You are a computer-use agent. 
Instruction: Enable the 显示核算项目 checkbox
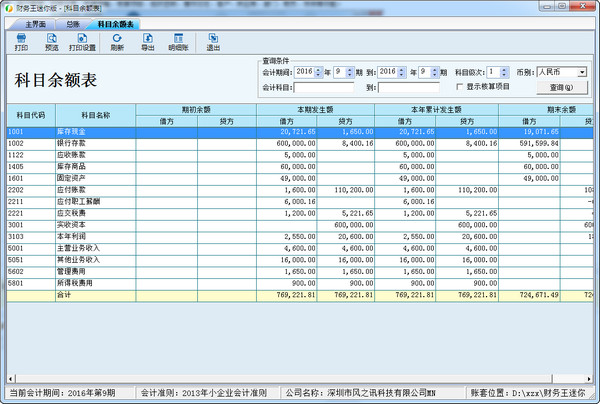(459, 87)
